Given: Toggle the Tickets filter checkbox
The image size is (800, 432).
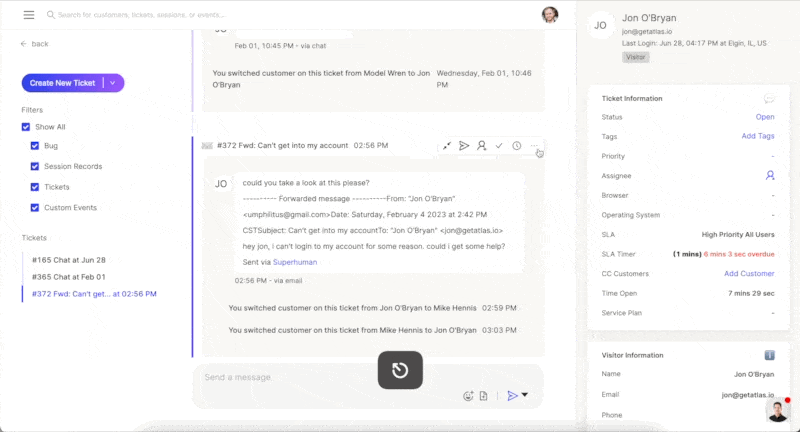Looking at the screenshot, I should pos(35,187).
